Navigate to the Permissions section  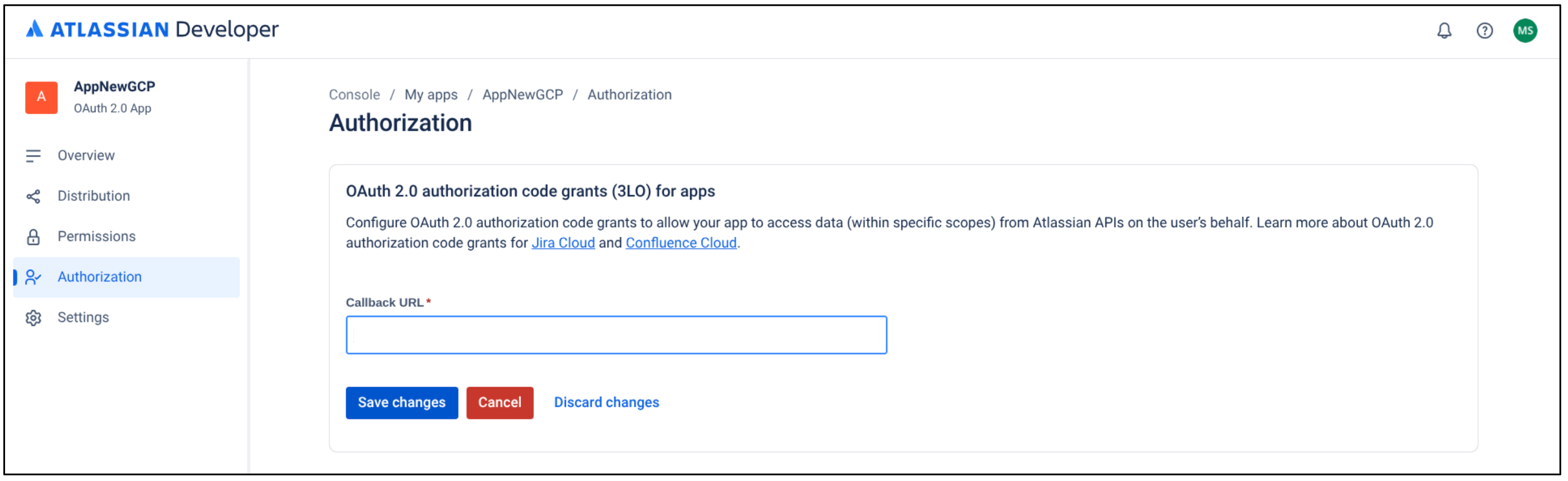point(96,236)
